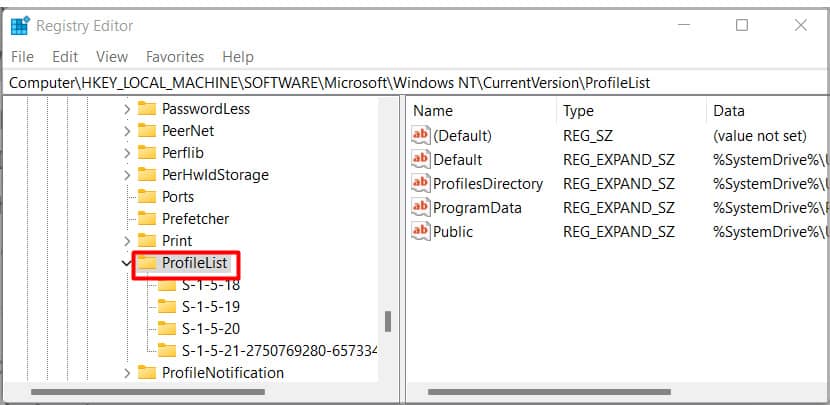Viewport: 830px width, 405px height.
Task: Maximize the Registry Editor window
Action: [742, 25]
